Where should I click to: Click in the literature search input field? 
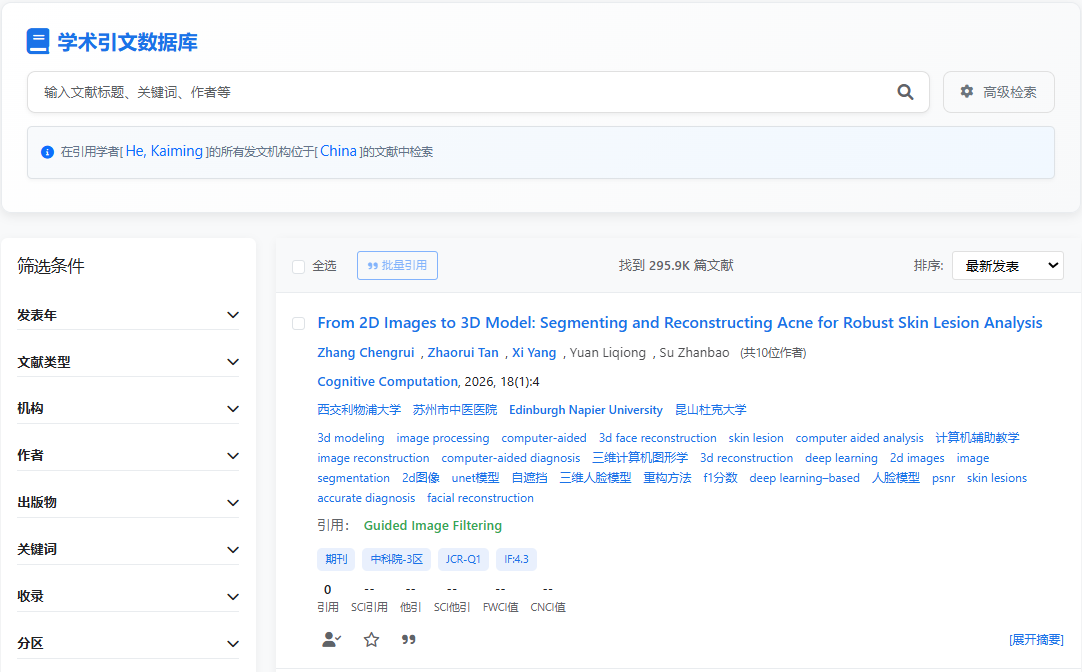[460, 92]
